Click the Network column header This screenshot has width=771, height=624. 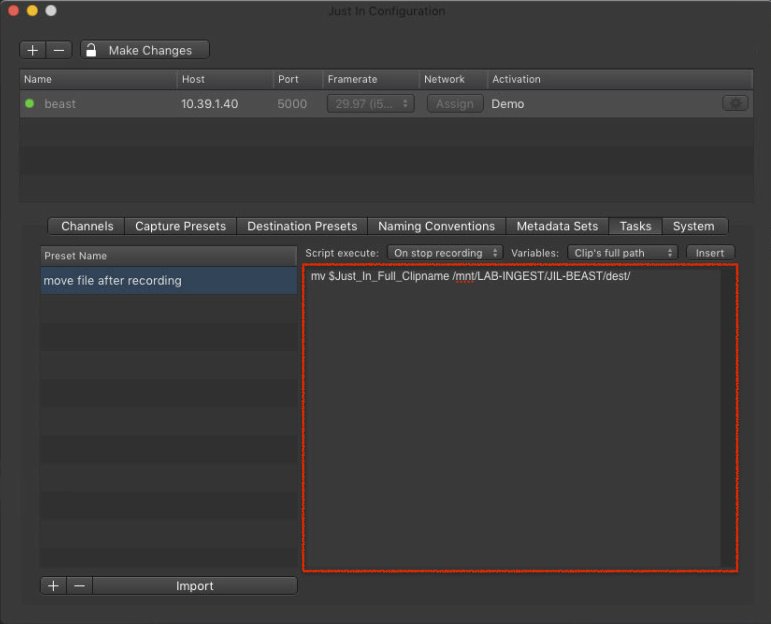pyautogui.click(x=453, y=79)
